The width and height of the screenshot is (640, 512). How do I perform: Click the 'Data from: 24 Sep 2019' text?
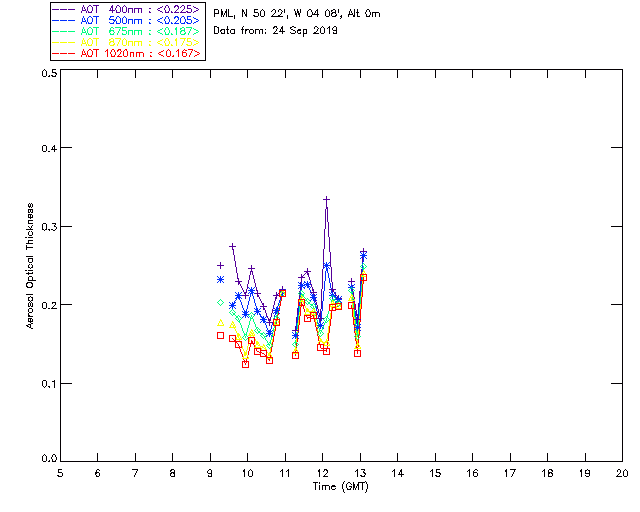tap(276, 31)
